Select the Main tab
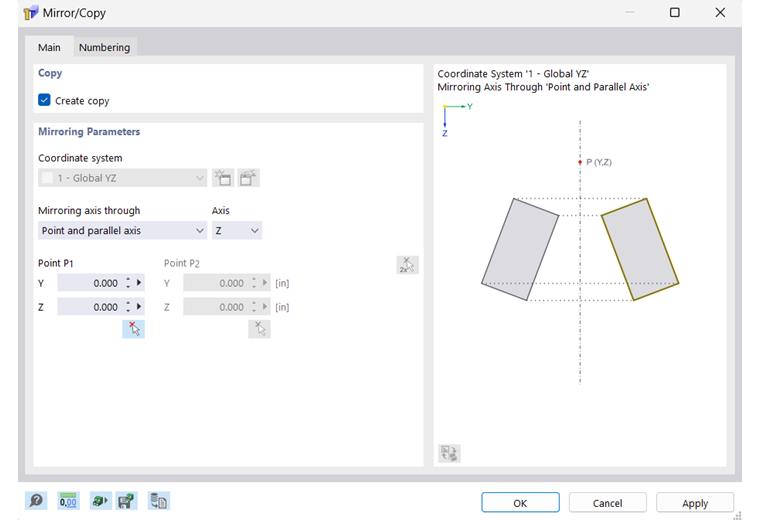This screenshot has width=760, height=520. 49,47
